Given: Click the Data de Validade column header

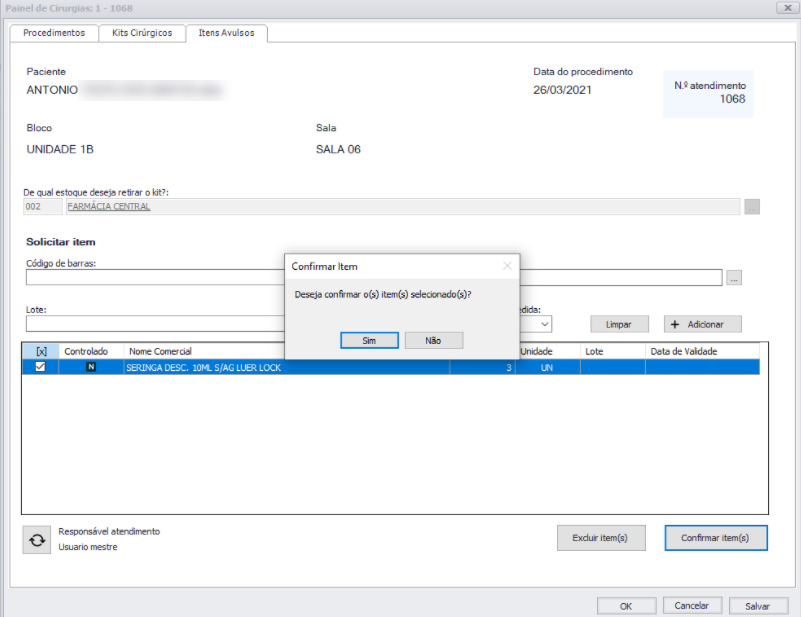Looking at the screenshot, I should click(702, 351).
